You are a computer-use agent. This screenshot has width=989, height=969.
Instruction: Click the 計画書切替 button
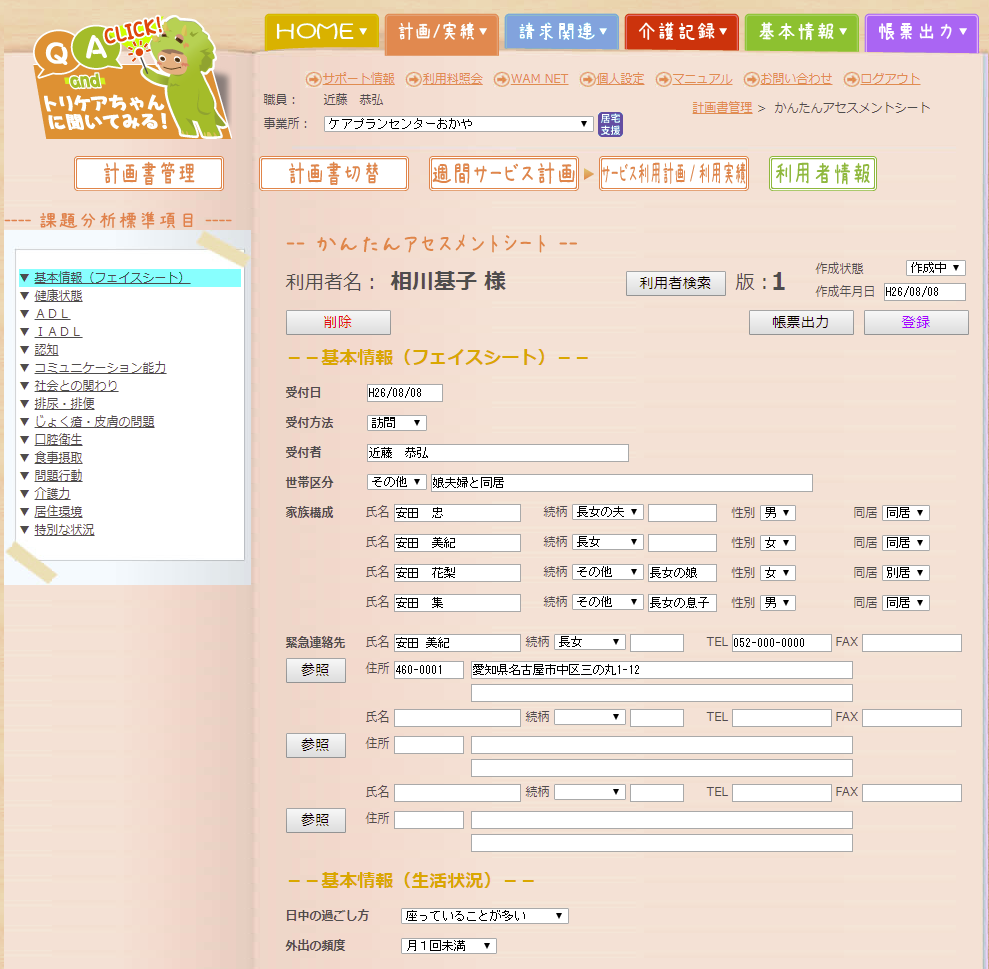334,174
